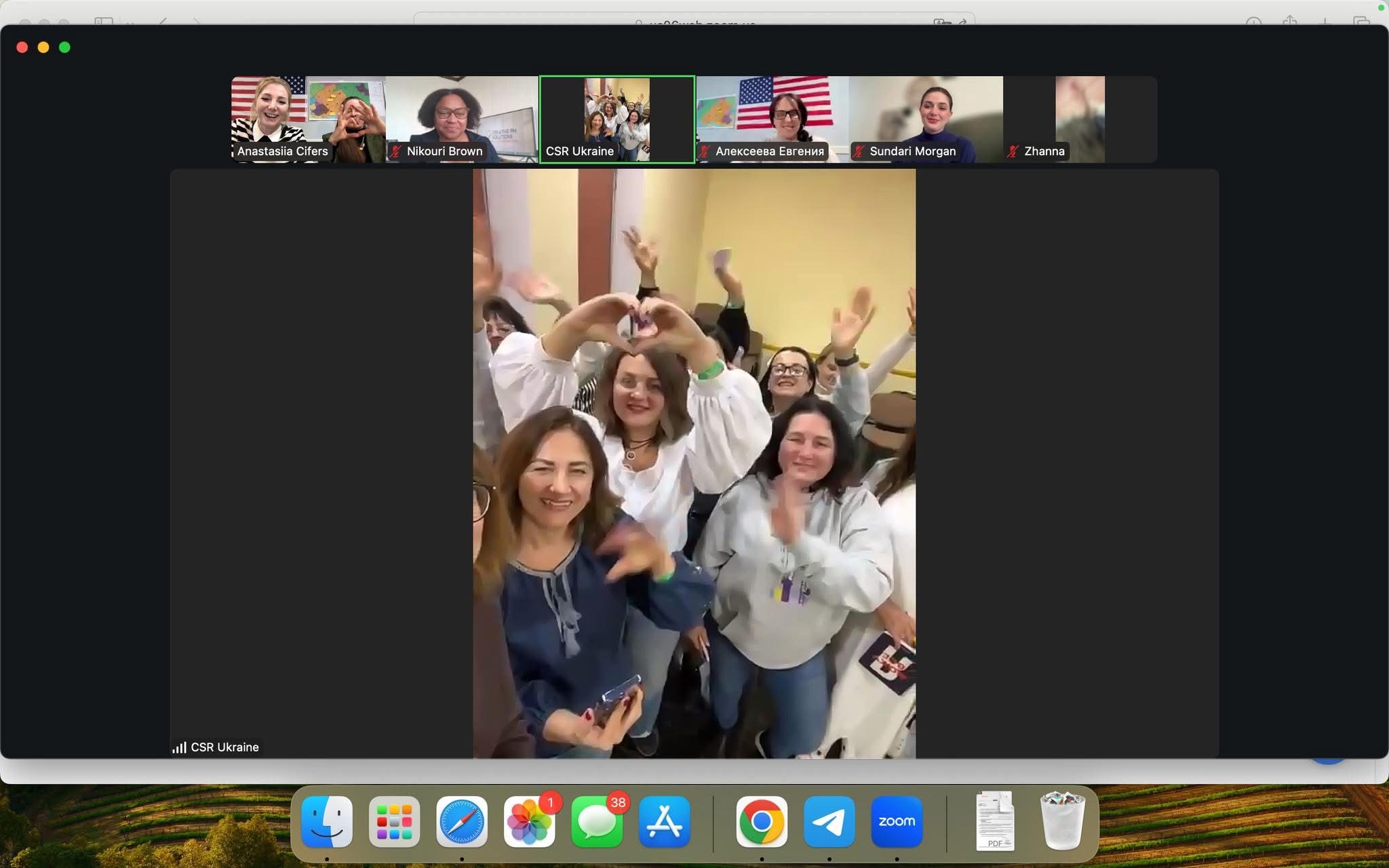The height and width of the screenshot is (868, 1389).
Task: Select Nikouri Brown participant tile
Action: pyautogui.click(x=463, y=119)
